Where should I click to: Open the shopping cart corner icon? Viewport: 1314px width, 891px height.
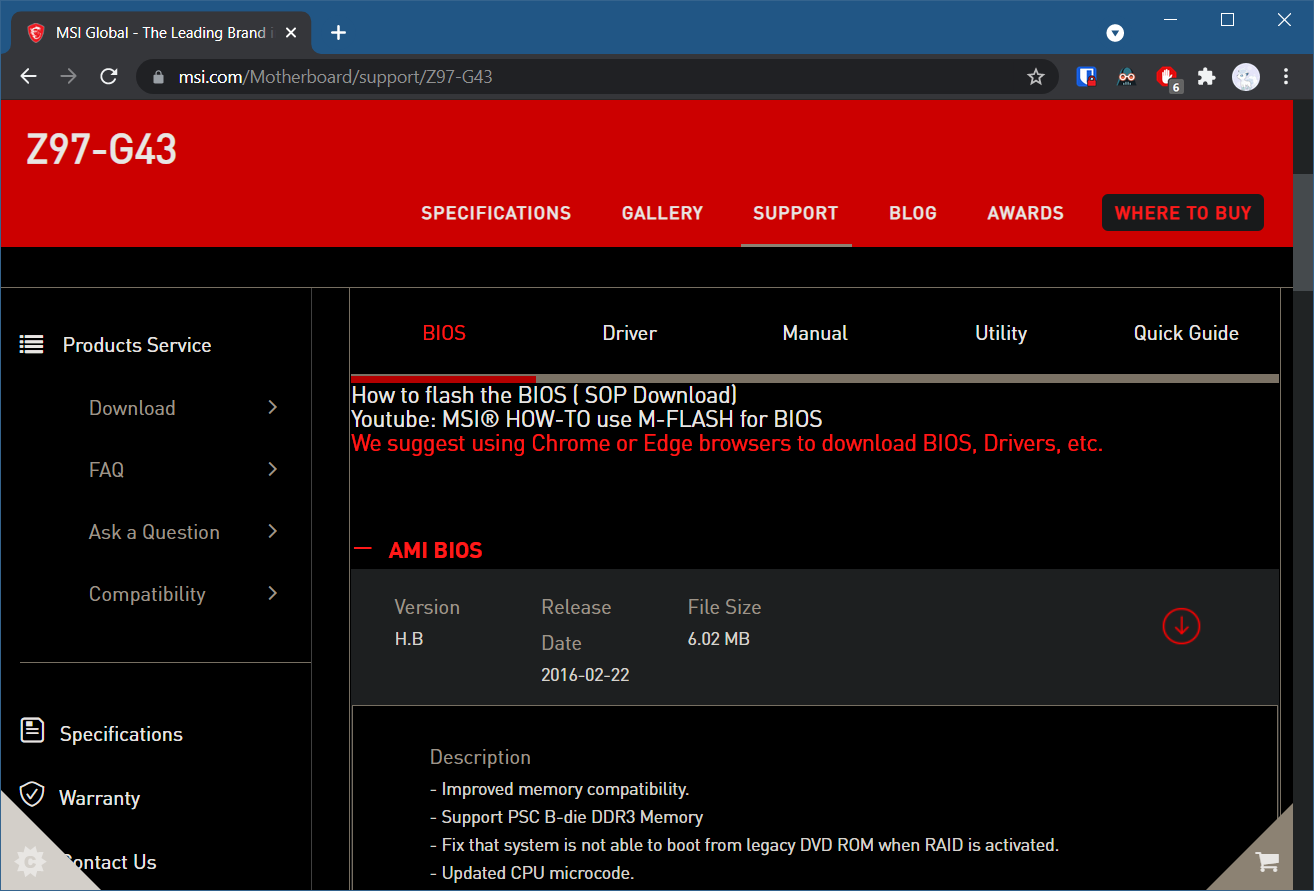[x=1267, y=861]
